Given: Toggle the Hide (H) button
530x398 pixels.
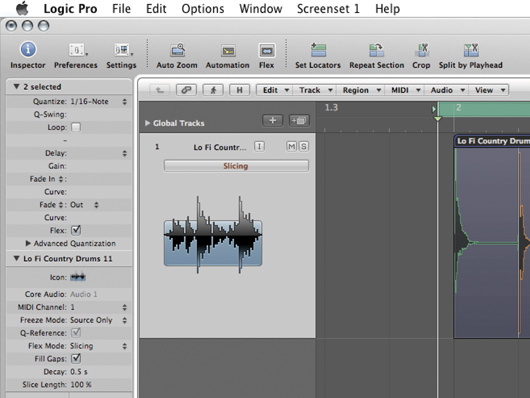Looking at the screenshot, I should tap(240, 90).
